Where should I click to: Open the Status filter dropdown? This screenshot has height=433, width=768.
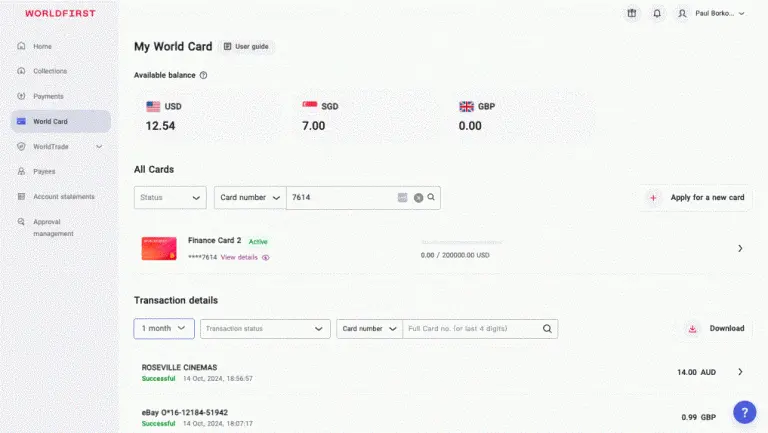(170, 197)
